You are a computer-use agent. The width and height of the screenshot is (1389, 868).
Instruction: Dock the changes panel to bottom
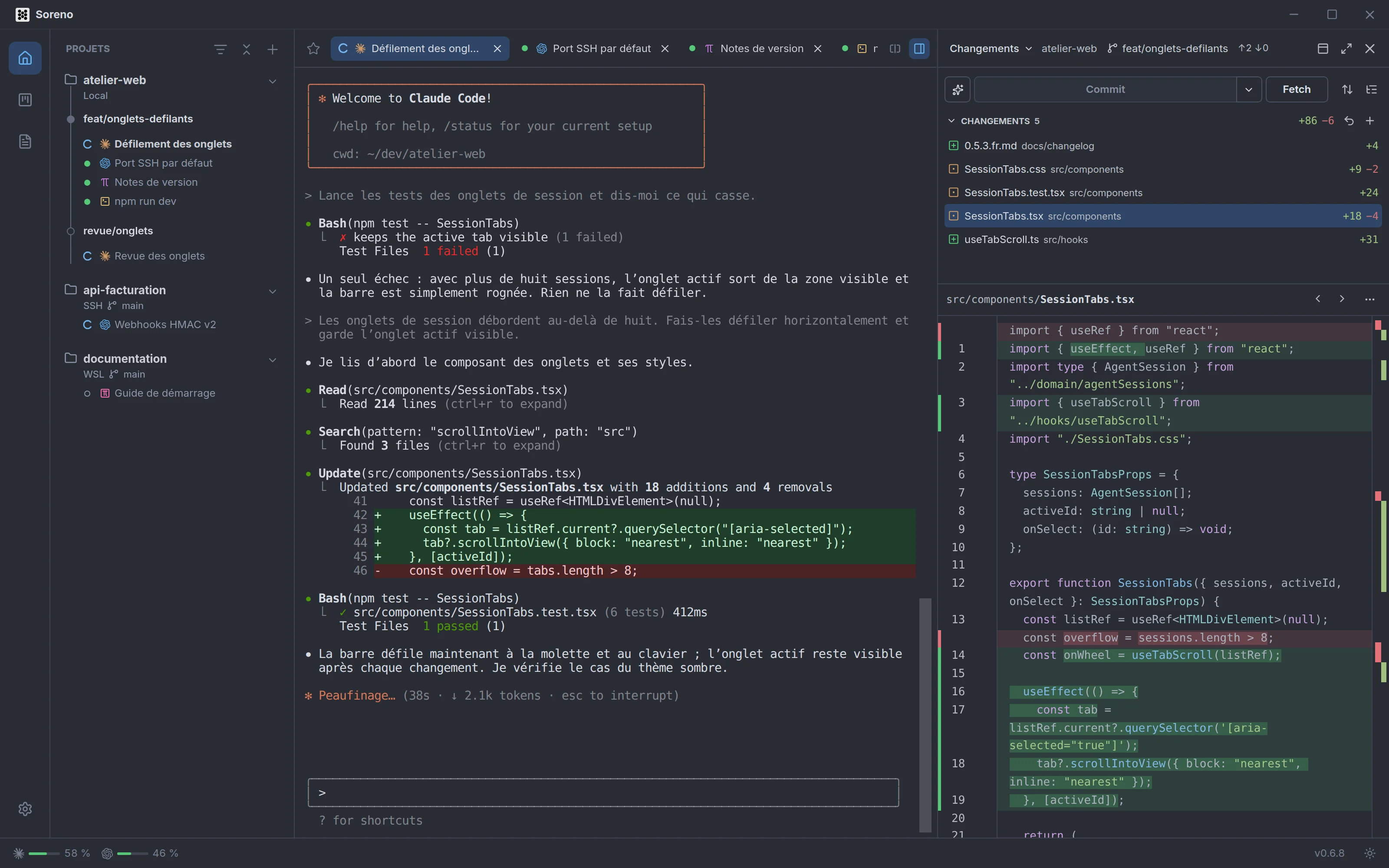tap(1323, 49)
